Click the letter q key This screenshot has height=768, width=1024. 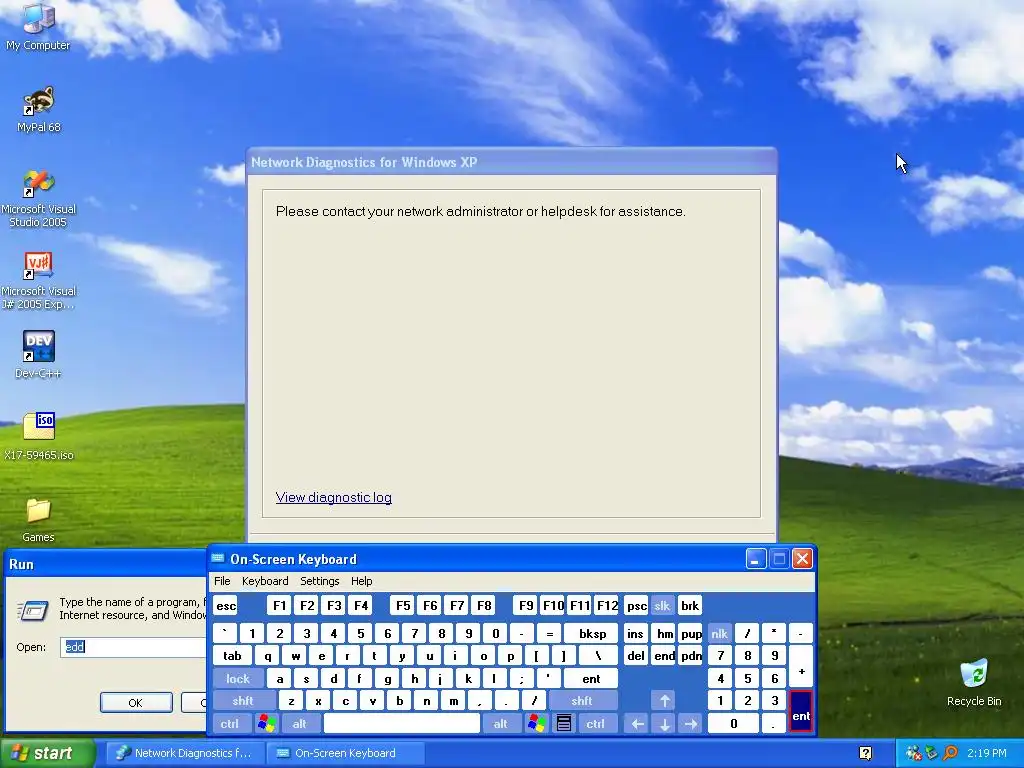(x=268, y=656)
